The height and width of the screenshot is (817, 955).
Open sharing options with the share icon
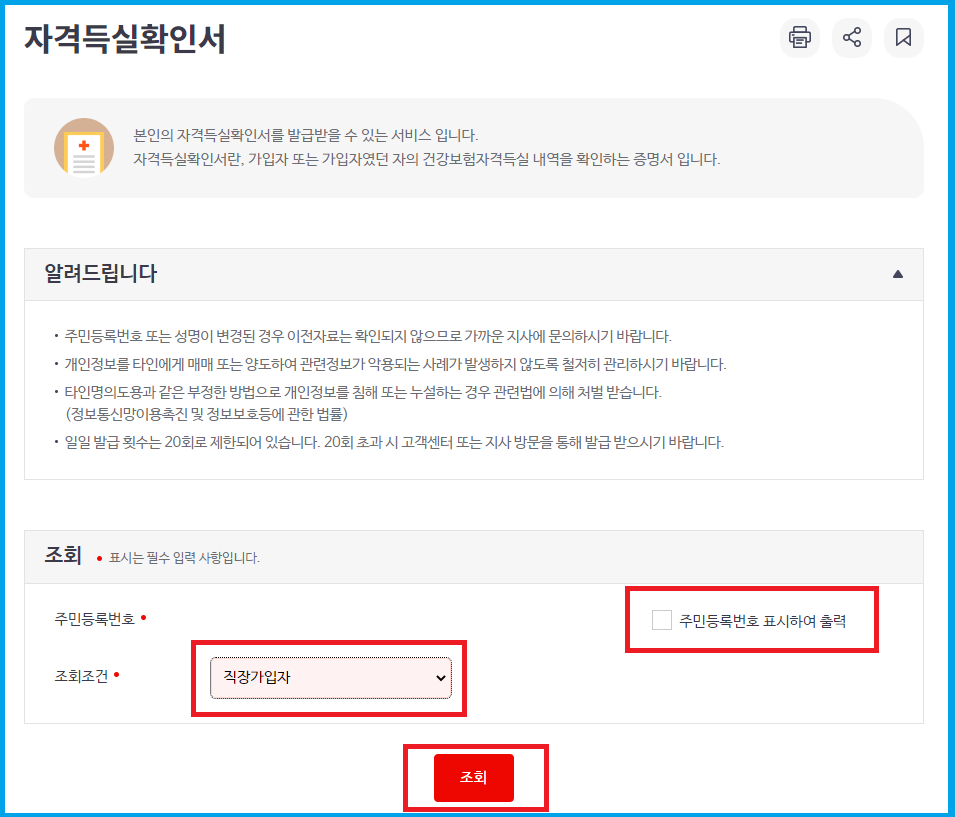(851, 38)
